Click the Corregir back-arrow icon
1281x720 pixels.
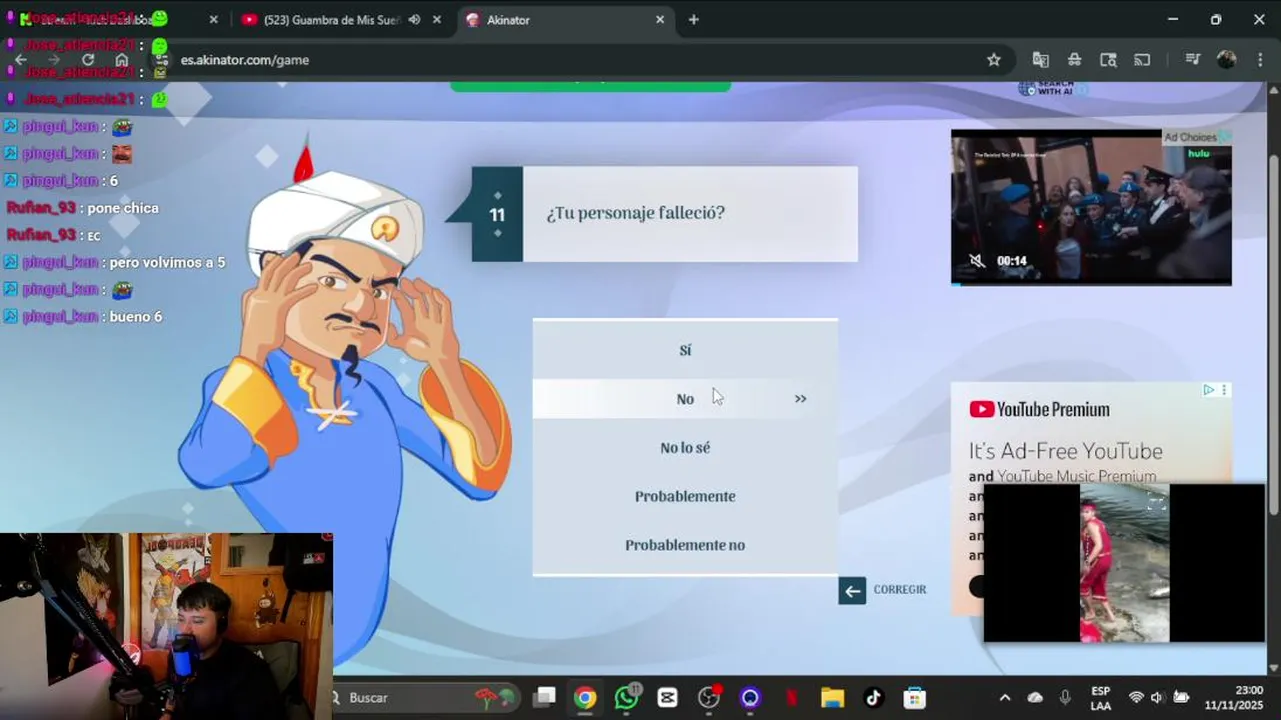coord(852,590)
